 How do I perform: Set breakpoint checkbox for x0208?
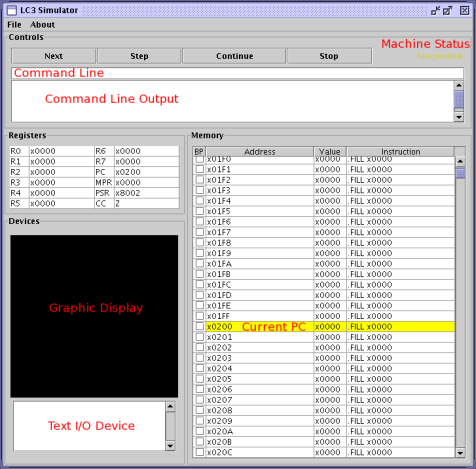coord(200,410)
